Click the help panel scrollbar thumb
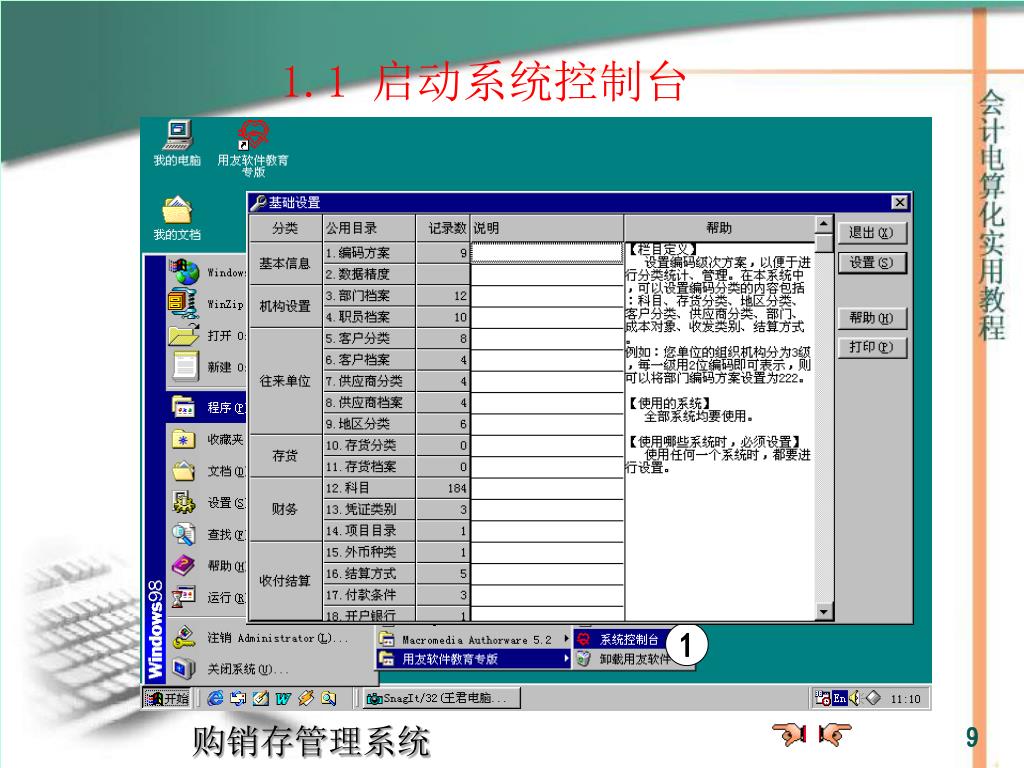Image resolution: width=1024 pixels, height=768 pixels. coord(824,244)
